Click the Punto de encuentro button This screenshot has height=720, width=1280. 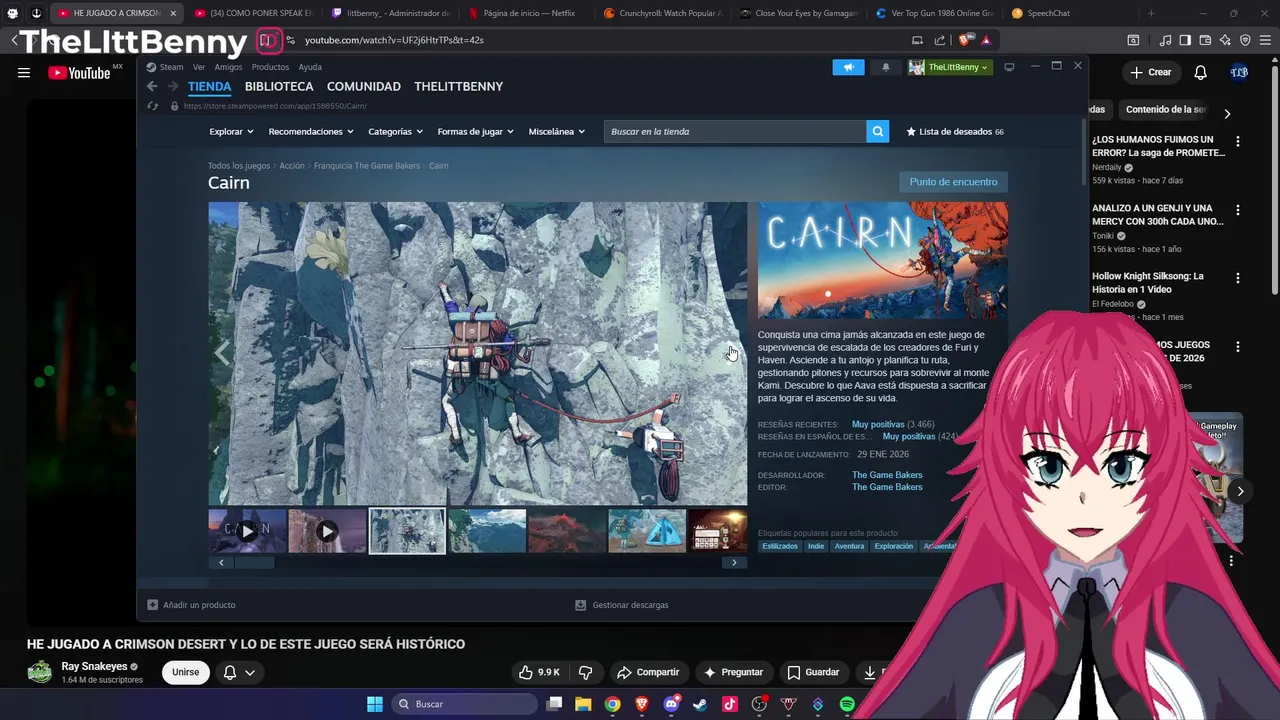[953, 182]
